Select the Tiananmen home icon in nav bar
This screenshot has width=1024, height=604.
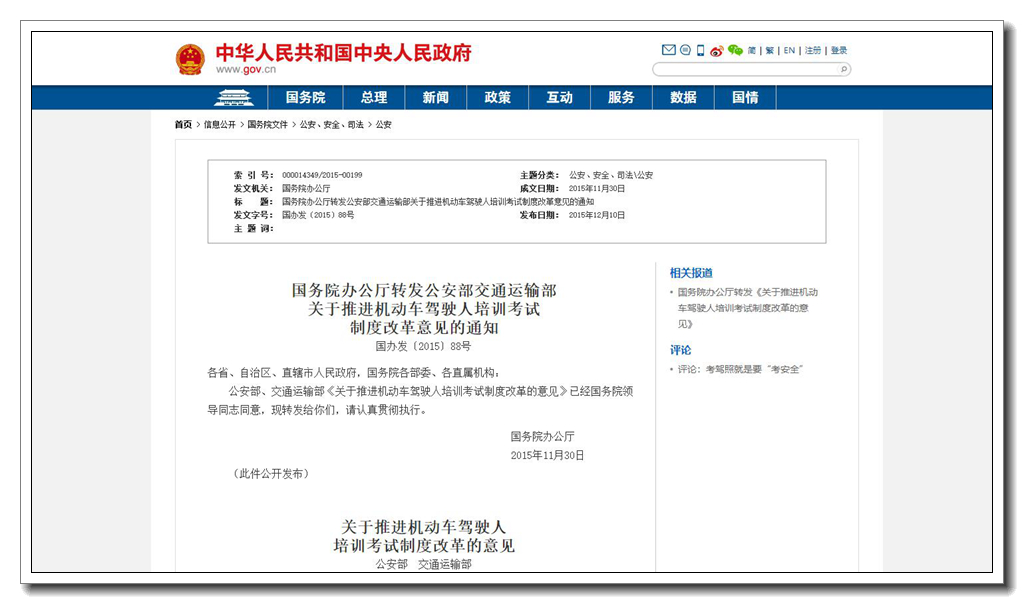pos(236,97)
